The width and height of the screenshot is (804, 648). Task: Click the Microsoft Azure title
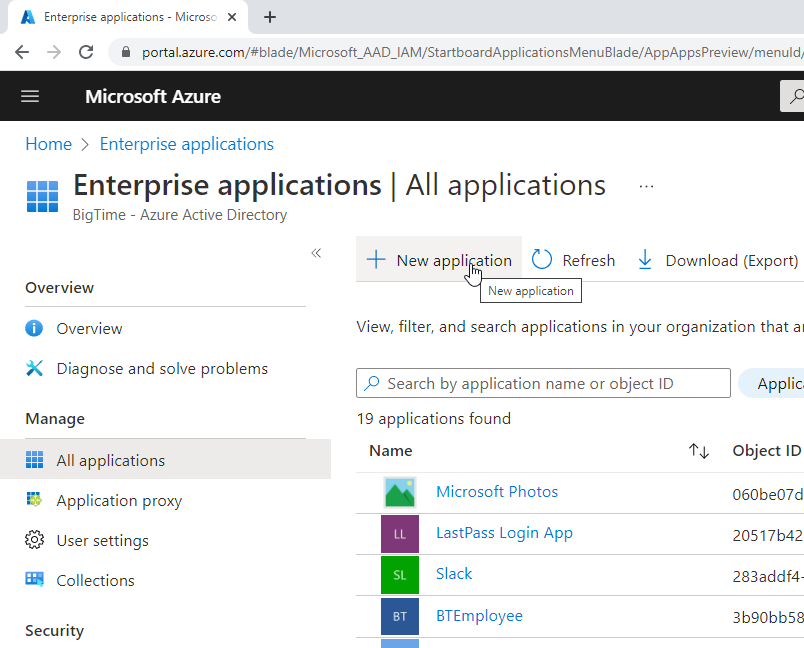pos(153,96)
